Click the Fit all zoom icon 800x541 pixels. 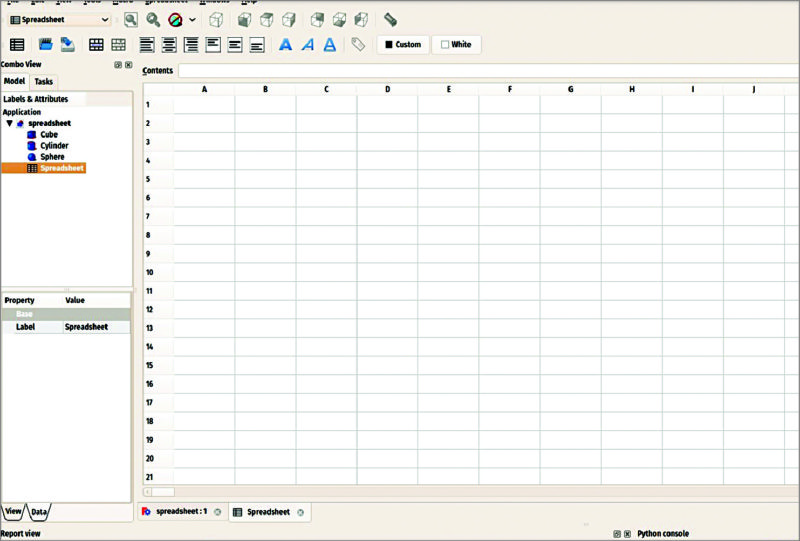click(x=131, y=20)
